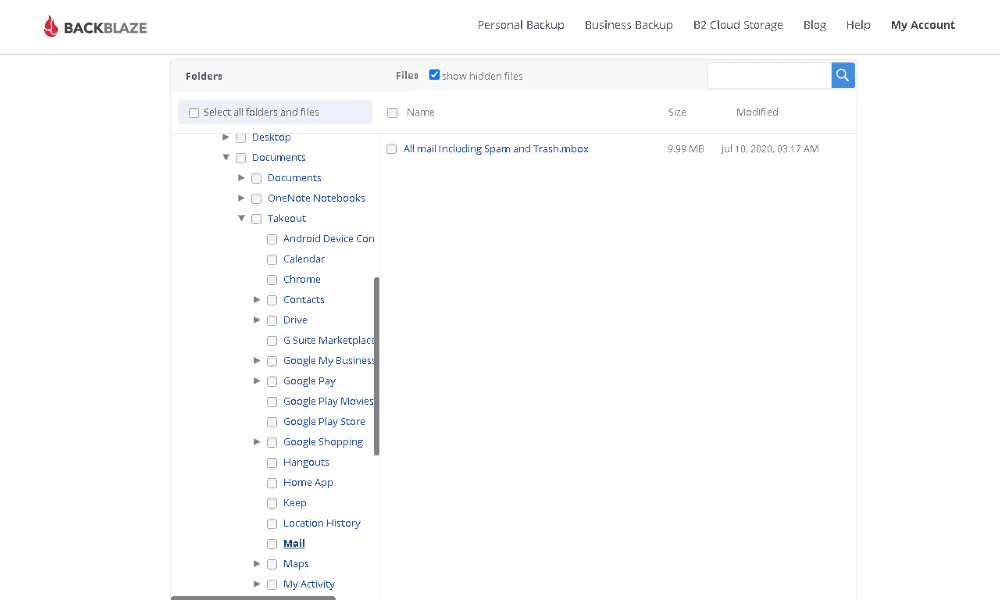
Task: Expand the Contacts folder arrow
Action: 257,300
